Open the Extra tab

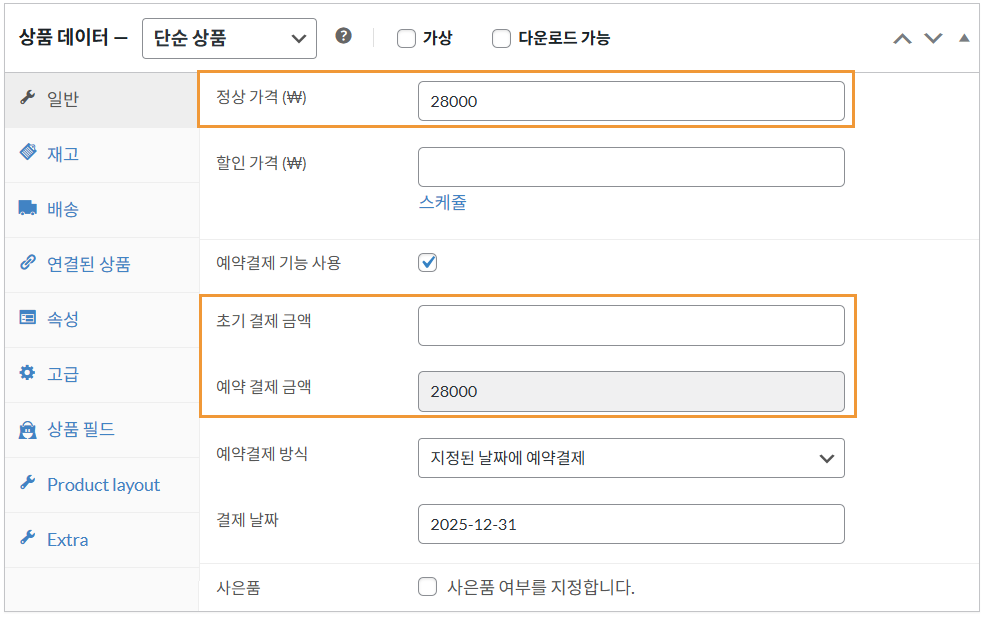tap(67, 539)
